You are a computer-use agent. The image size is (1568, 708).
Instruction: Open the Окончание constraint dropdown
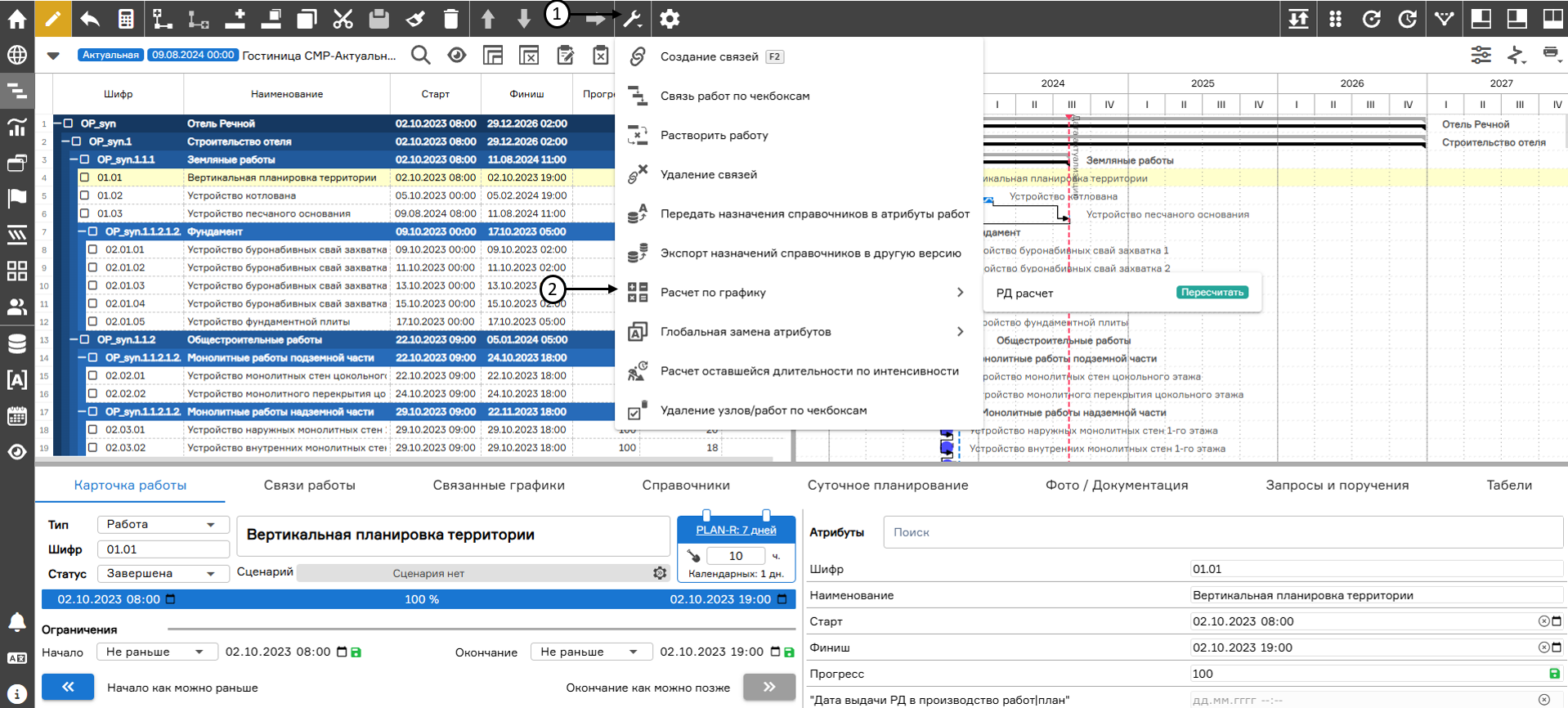coord(591,652)
